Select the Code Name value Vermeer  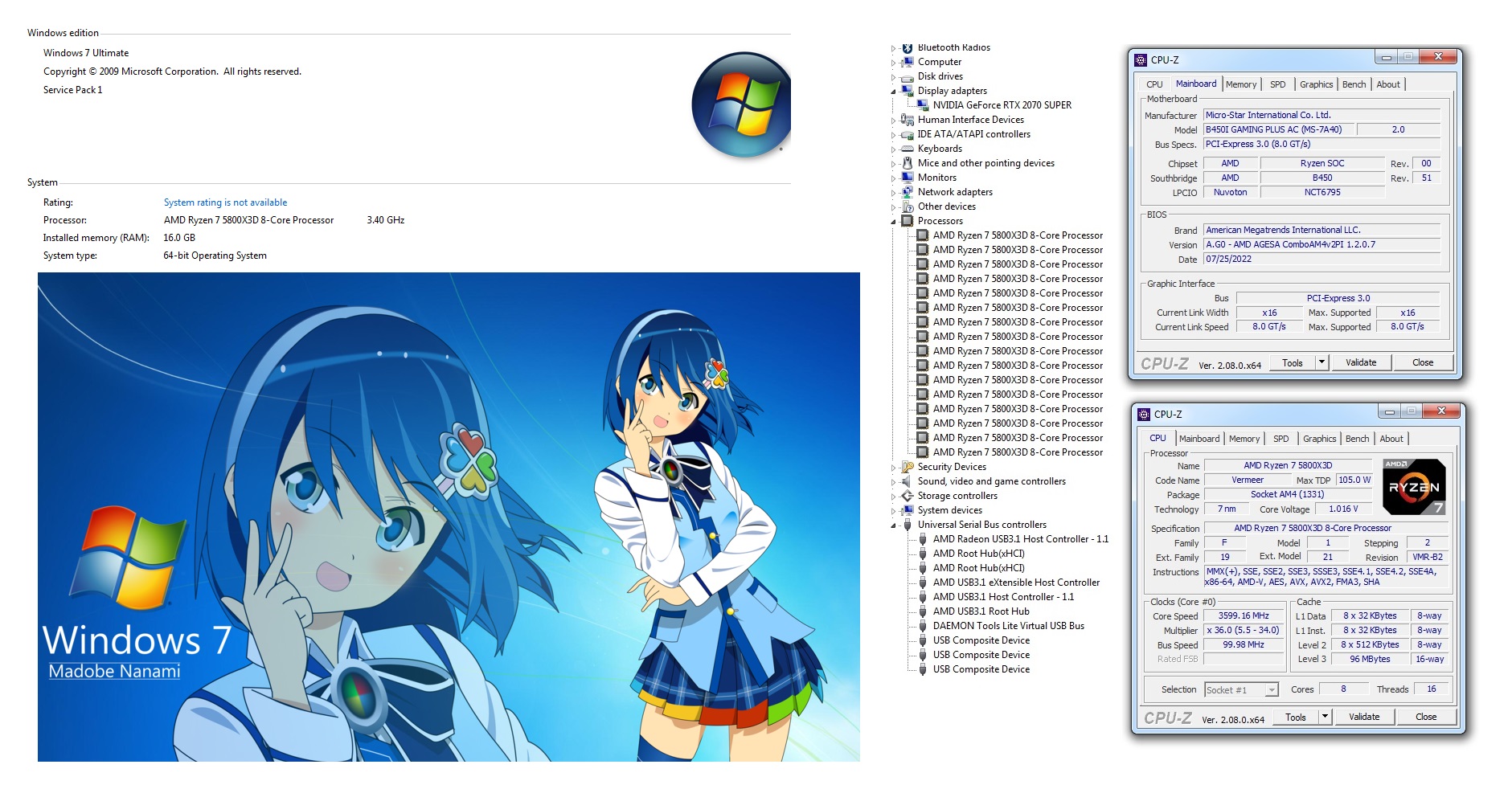tap(1248, 480)
